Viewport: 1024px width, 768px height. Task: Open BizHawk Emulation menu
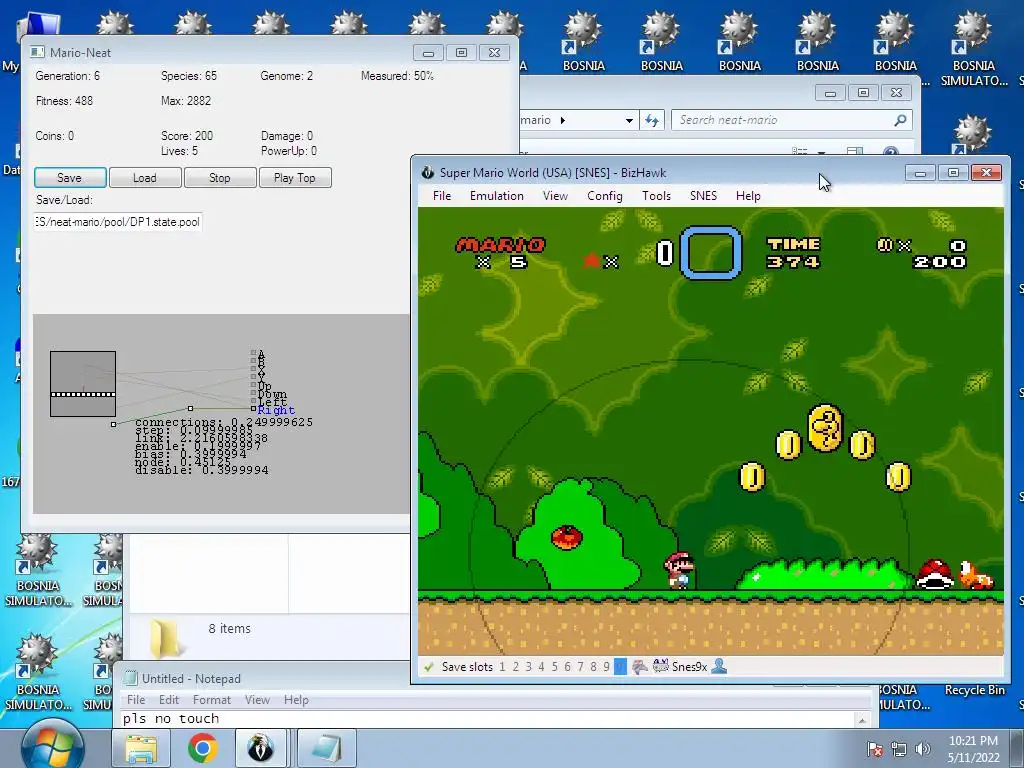click(496, 196)
